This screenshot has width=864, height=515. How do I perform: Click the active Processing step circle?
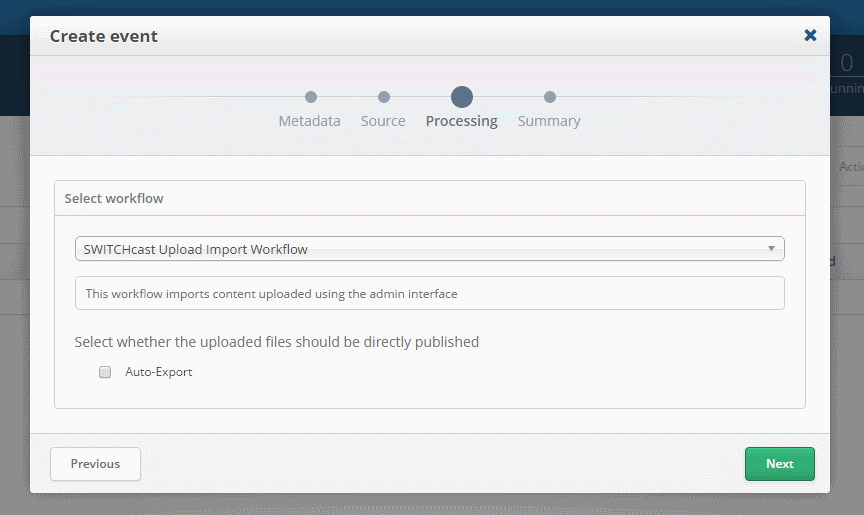pyautogui.click(x=461, y=97)
